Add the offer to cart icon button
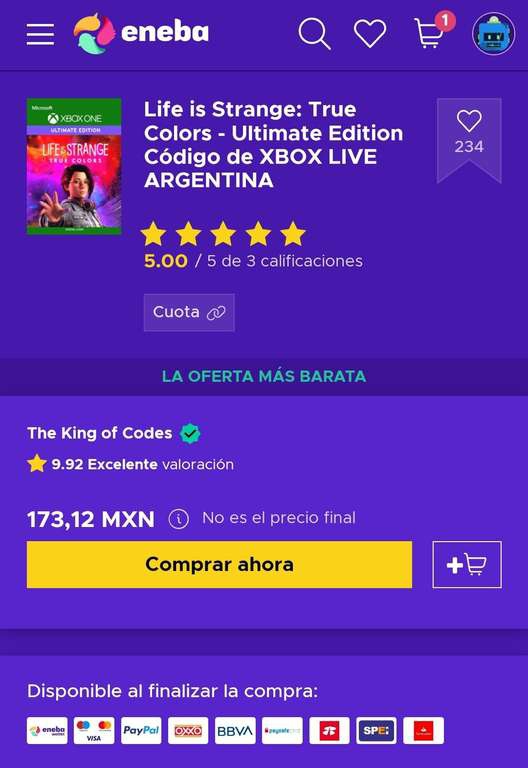This screenshot has width=528, height=768. pyautogui.click(x=467, y=564)
